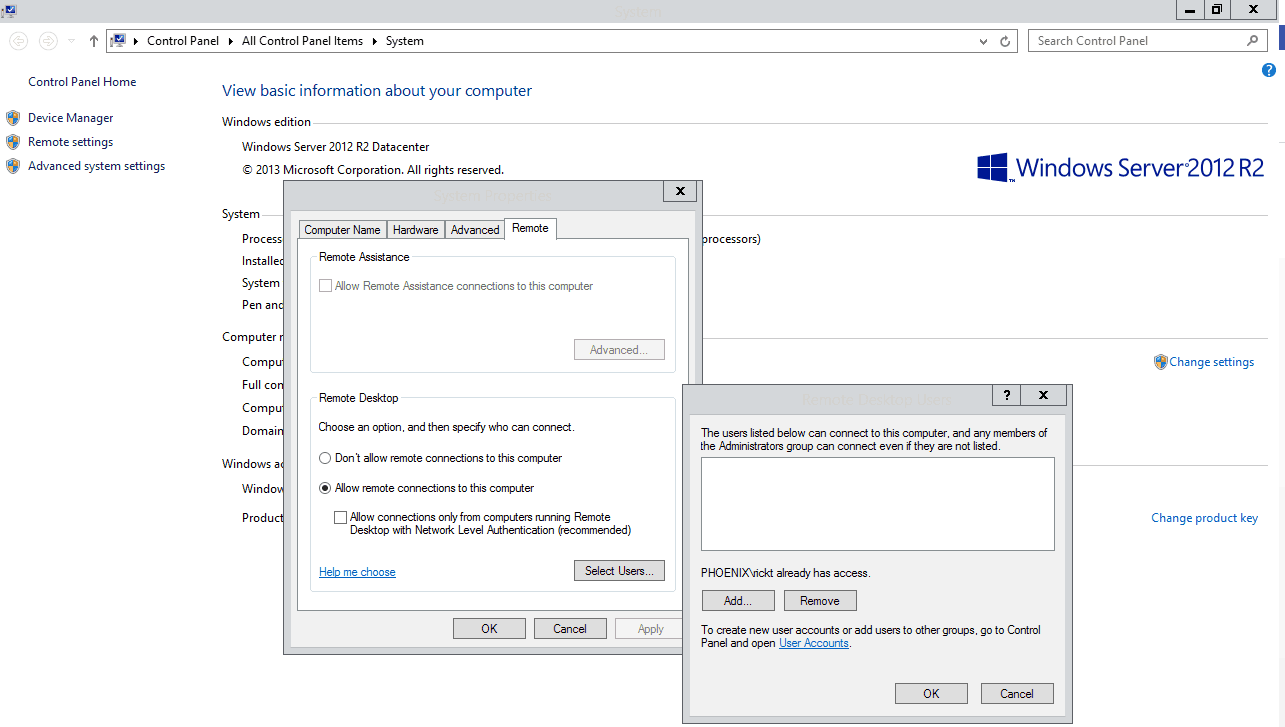1285x727 pixels.
Task: Switch to the Advanced tab
Action: pos(475,230)
